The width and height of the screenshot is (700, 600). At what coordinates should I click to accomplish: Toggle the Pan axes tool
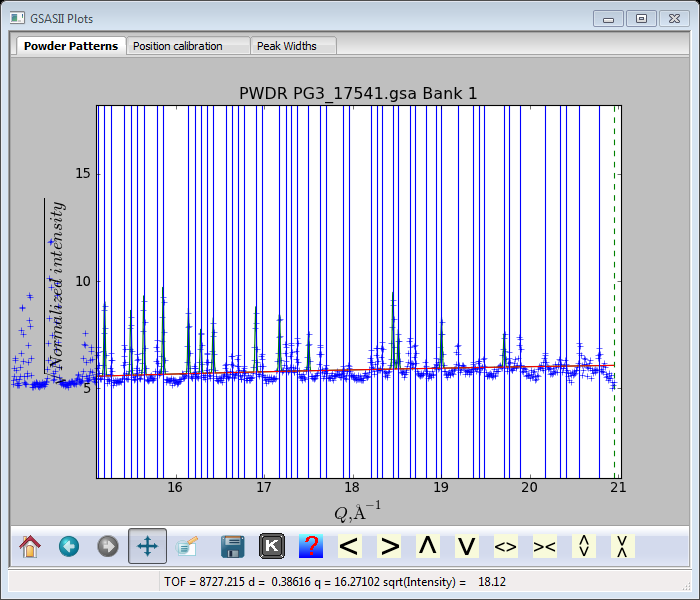pos(147,546)
